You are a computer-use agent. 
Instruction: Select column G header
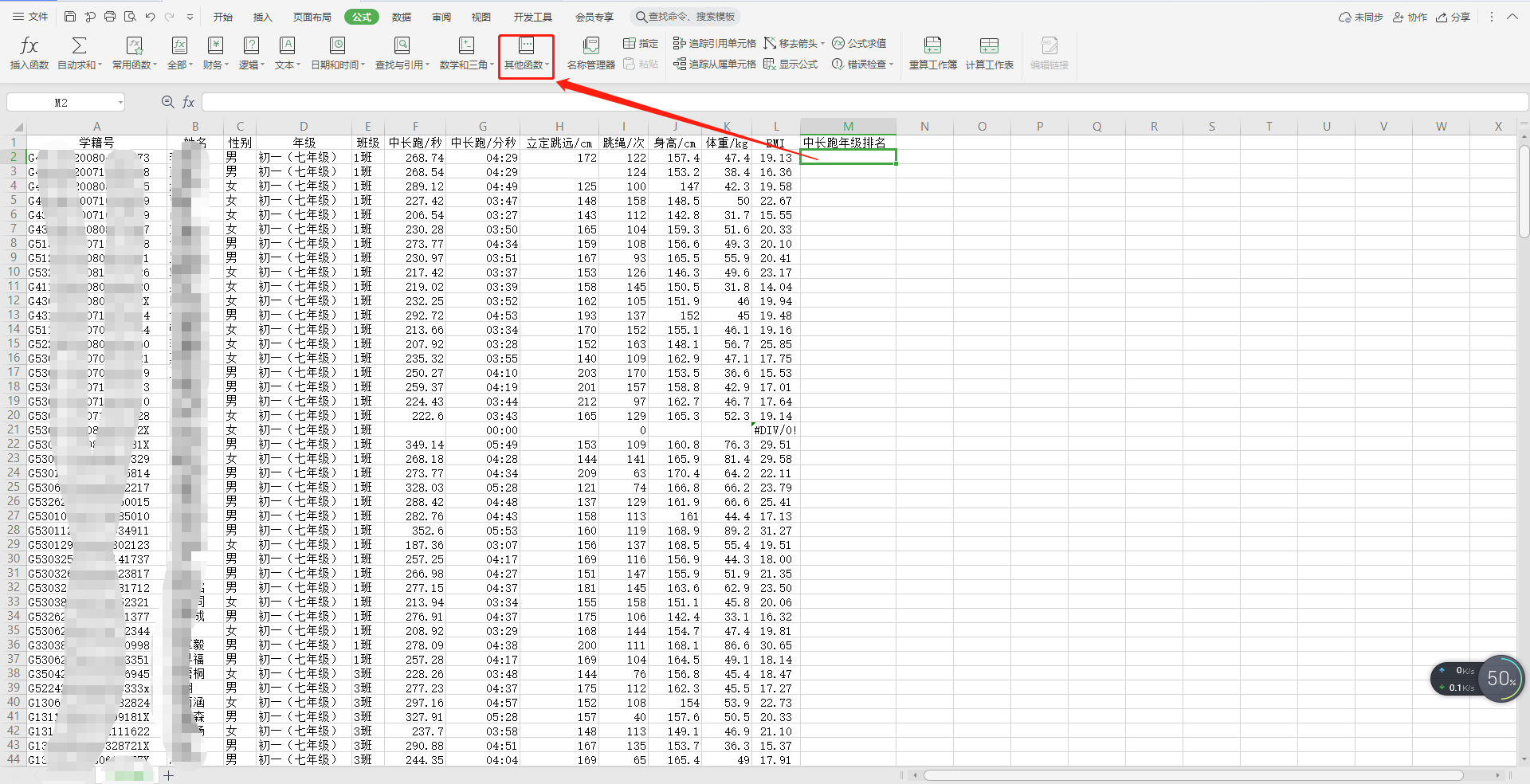coord(483,126)
